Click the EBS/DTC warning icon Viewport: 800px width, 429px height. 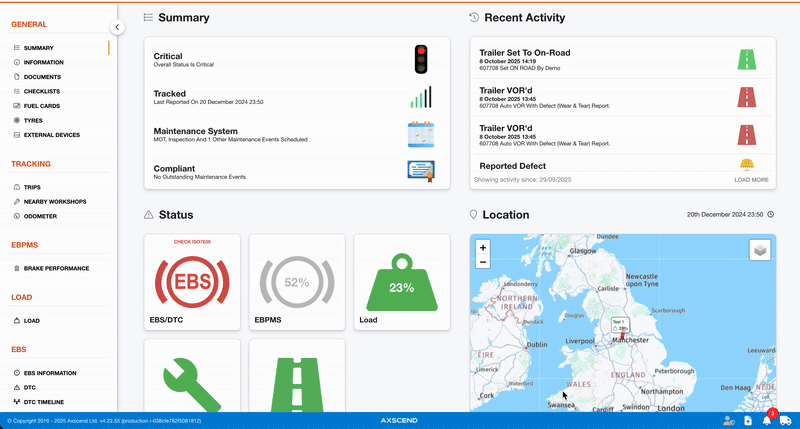(x=192, y=281)
